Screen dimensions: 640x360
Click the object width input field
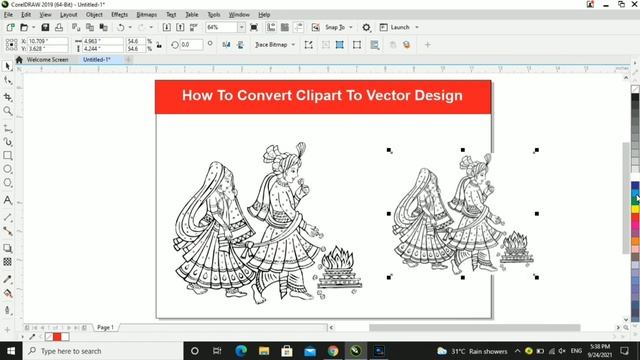(103, 41)
